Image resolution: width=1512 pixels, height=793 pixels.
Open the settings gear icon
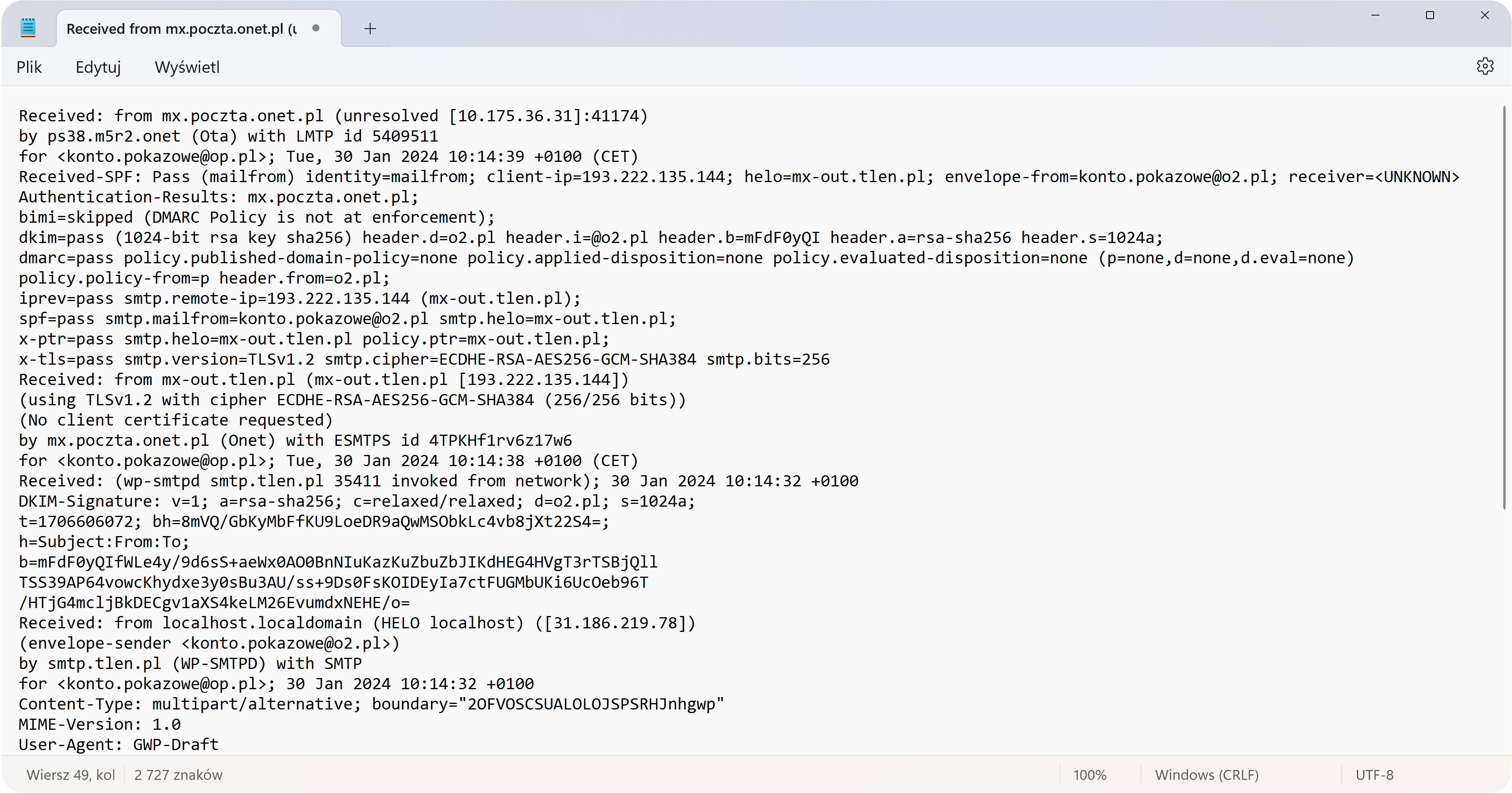pos(1485,66)
